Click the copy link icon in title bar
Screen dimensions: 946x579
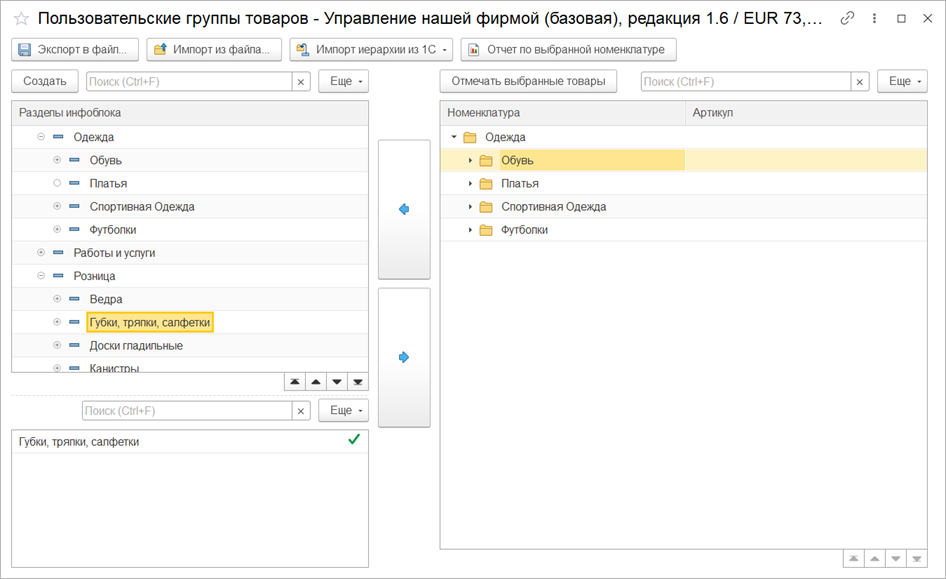[x=847, y=18]
